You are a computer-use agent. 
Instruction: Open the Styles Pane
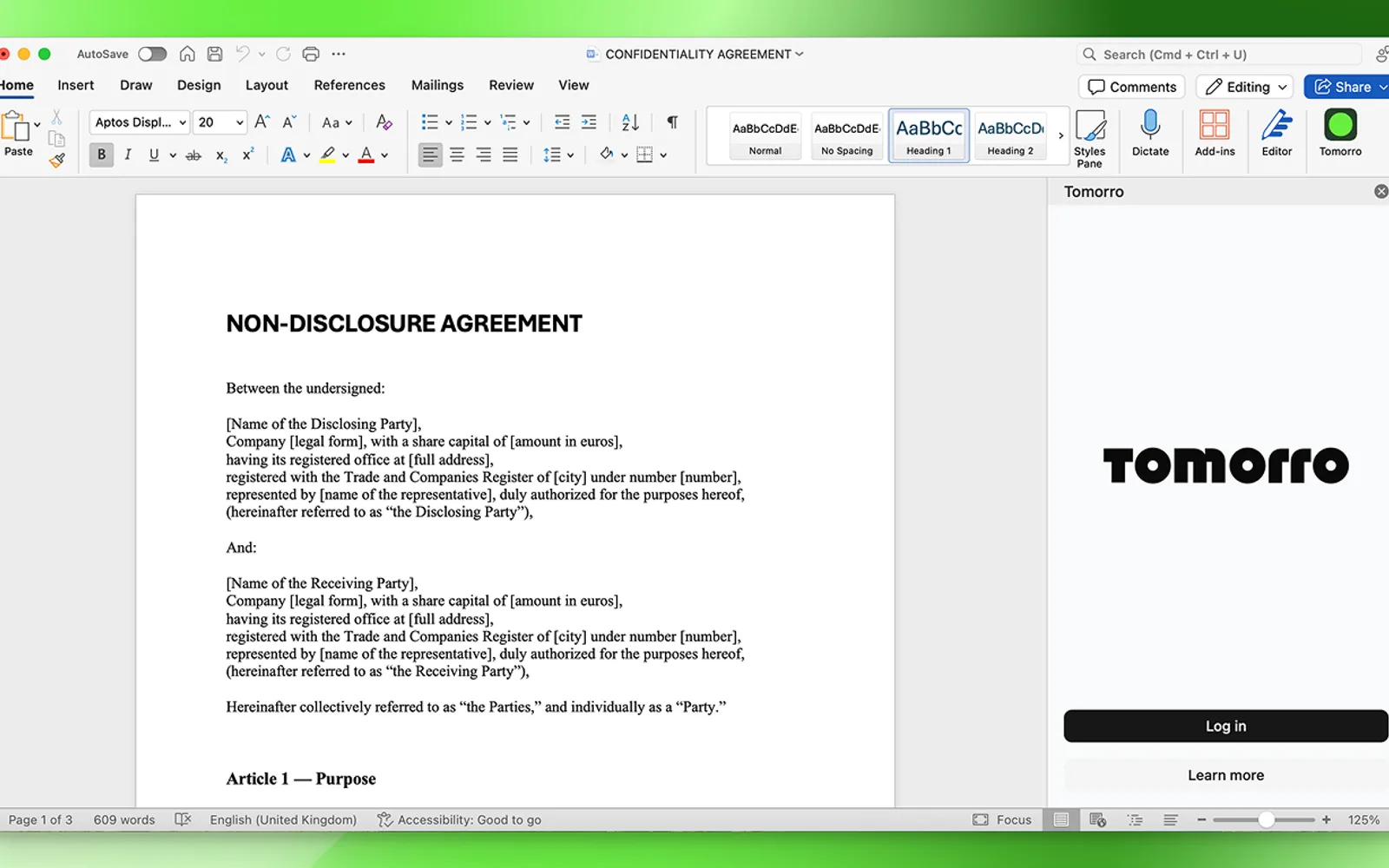pos(1089,139)
